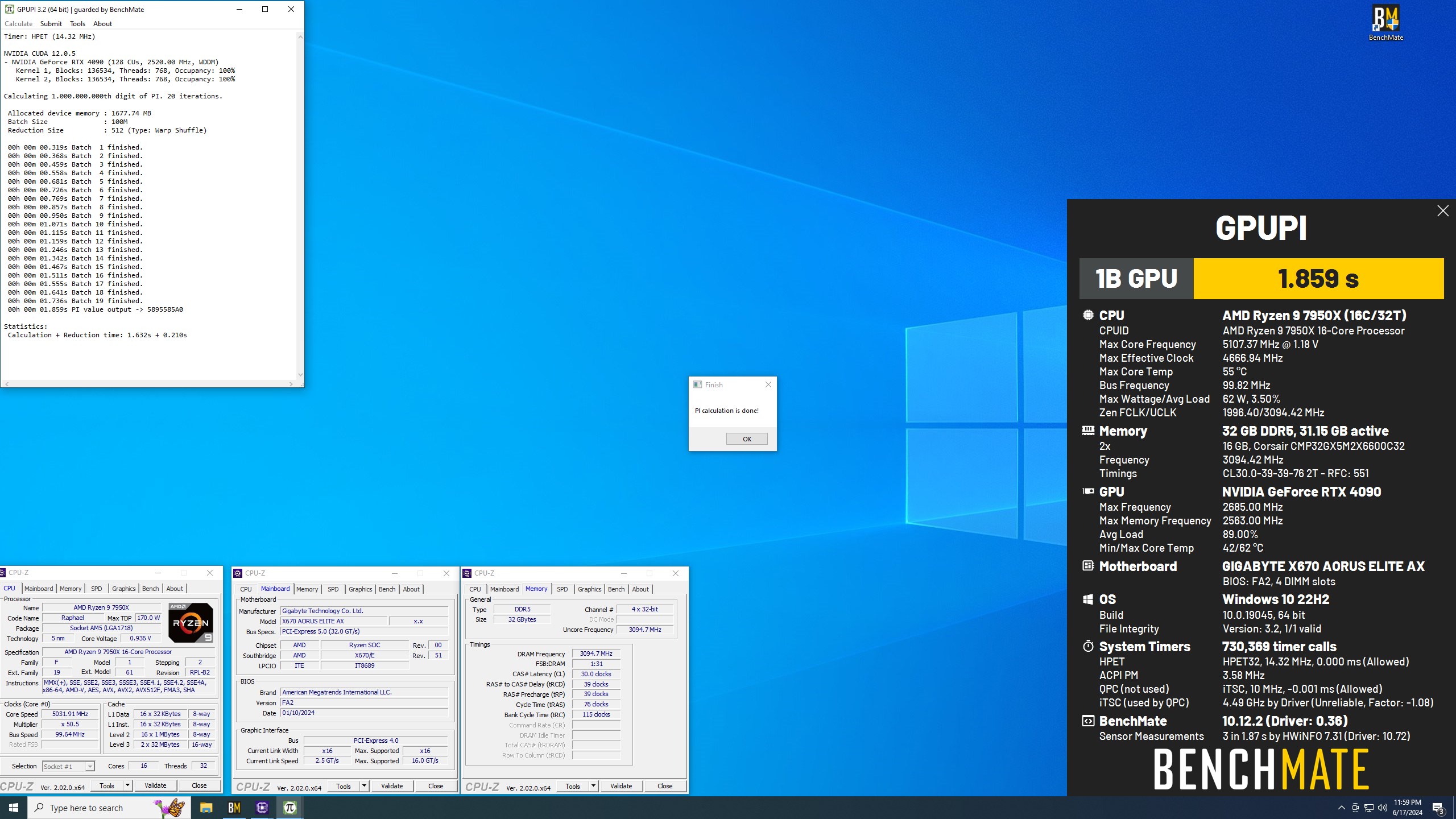Expand Tools arrow in CPU-Z CPU window
Screen dimensions: 1456x819
tap(127, 785)
